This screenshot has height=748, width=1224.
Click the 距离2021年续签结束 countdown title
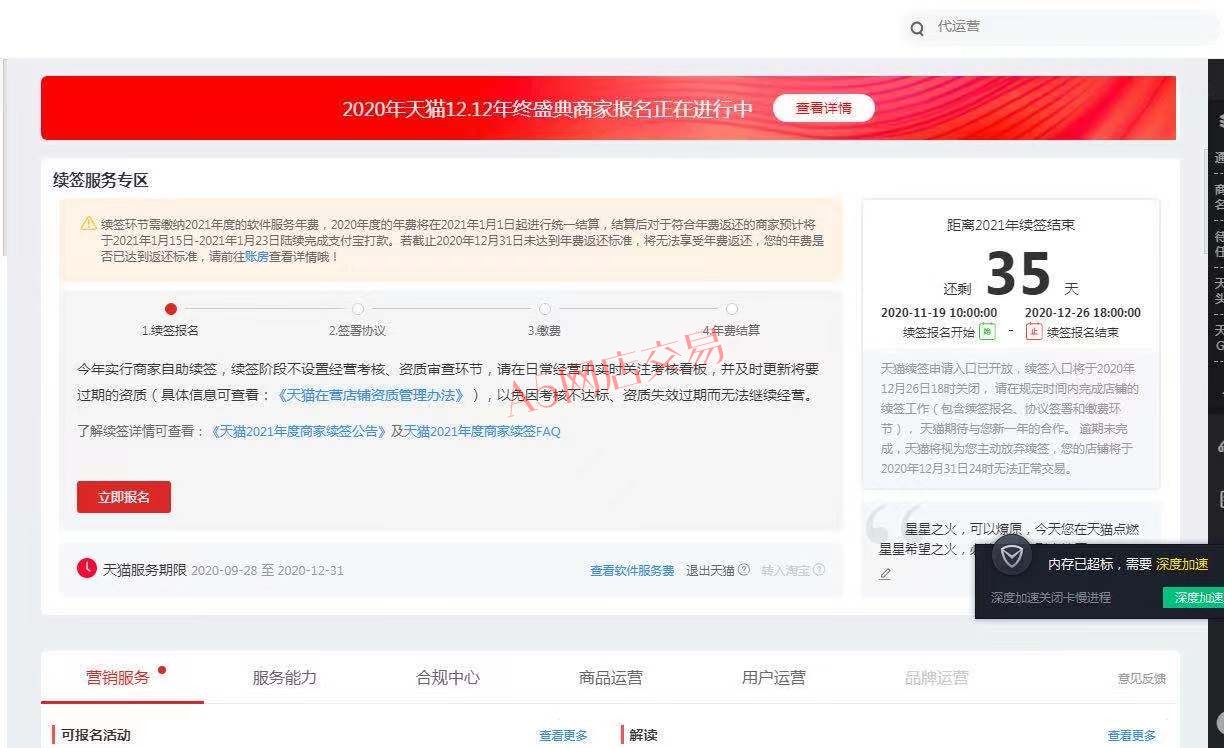click(x=1011, y=225)
